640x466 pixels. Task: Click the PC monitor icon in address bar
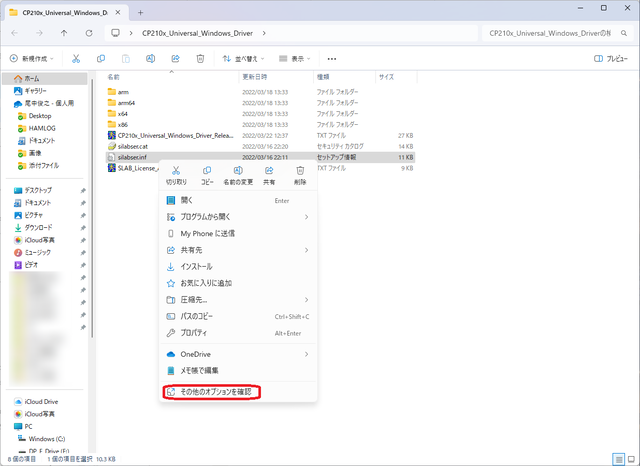pyautogui.click(x=116, y=33)
